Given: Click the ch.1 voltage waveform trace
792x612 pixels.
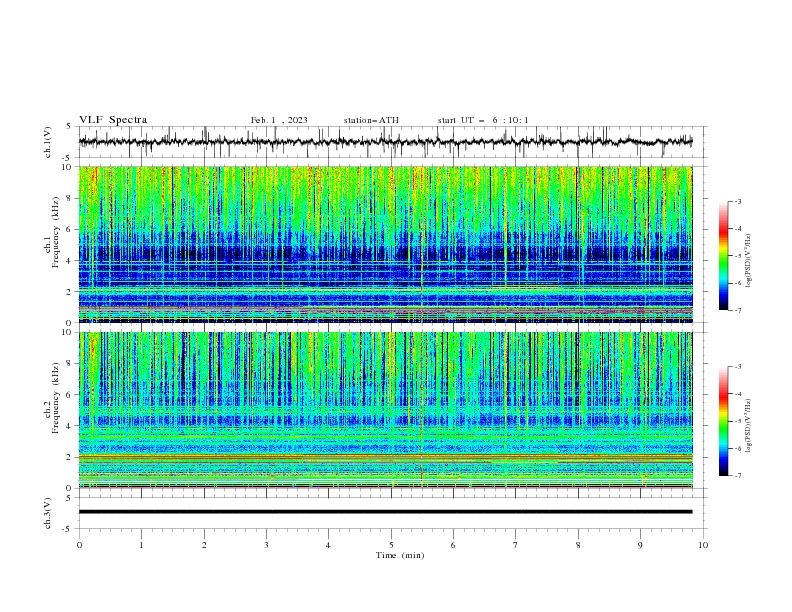Looking at the screenshot, I should click(385, 142).
